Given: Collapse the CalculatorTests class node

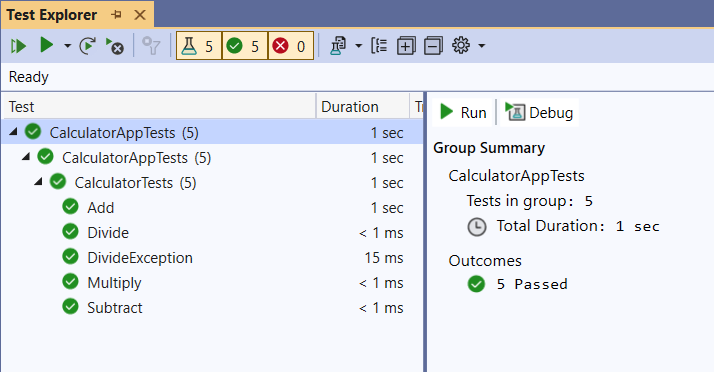Looking at the screenshot, I should 39,182.
